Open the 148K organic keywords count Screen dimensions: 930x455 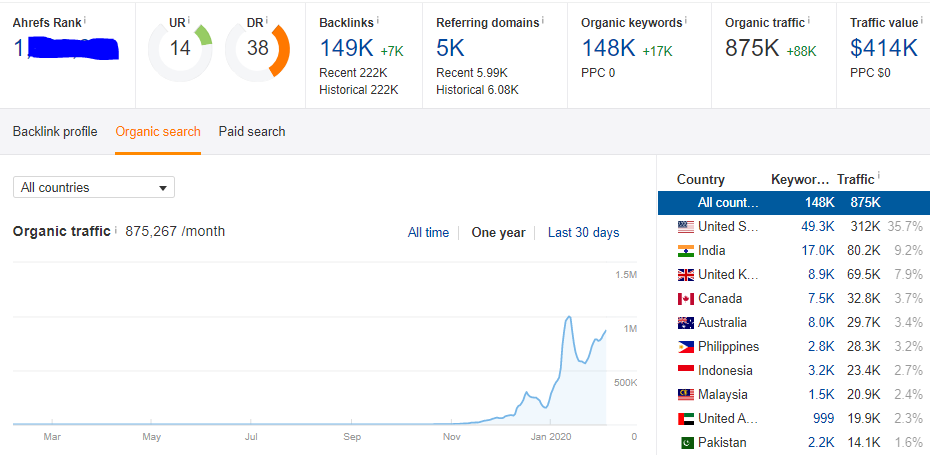click(x=609, y=48)
